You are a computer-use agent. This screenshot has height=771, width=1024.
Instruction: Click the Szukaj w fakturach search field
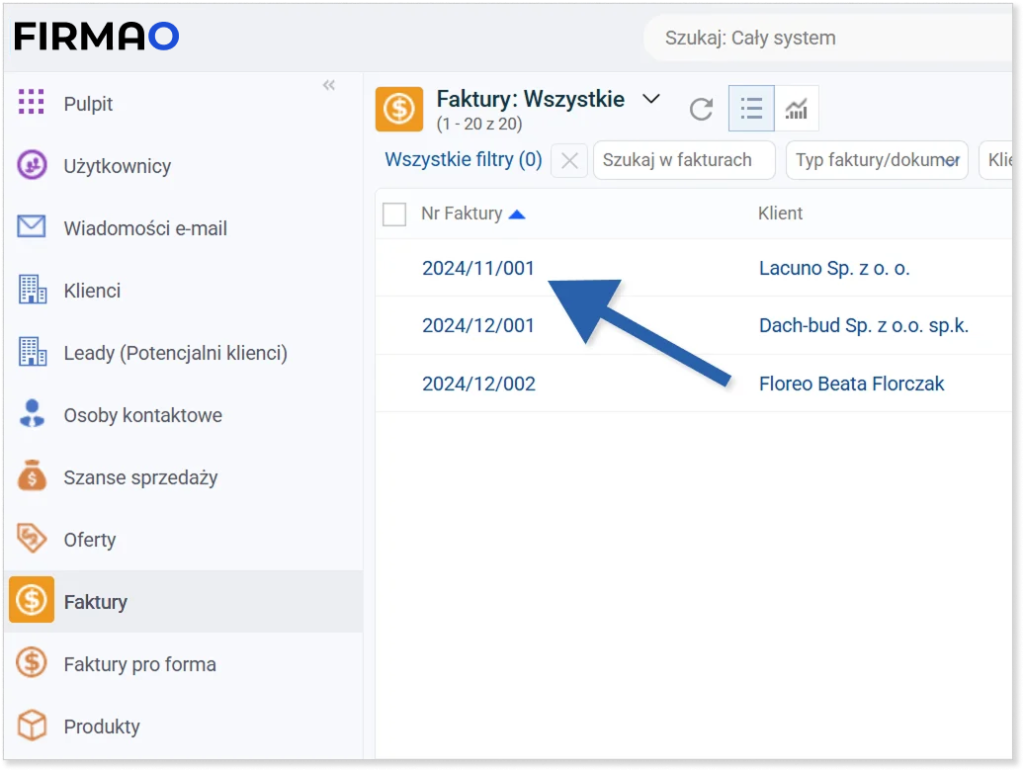[x=684, y=160]
